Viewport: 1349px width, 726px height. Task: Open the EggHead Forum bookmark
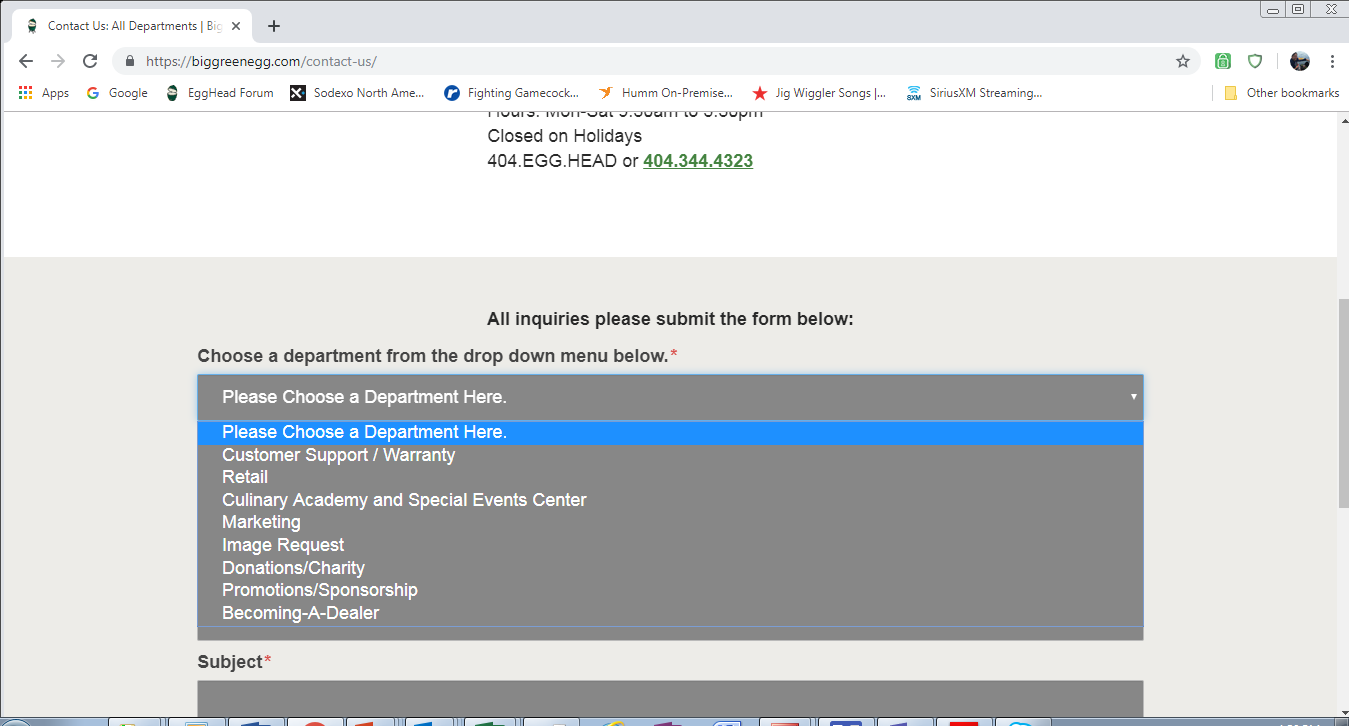220,93
